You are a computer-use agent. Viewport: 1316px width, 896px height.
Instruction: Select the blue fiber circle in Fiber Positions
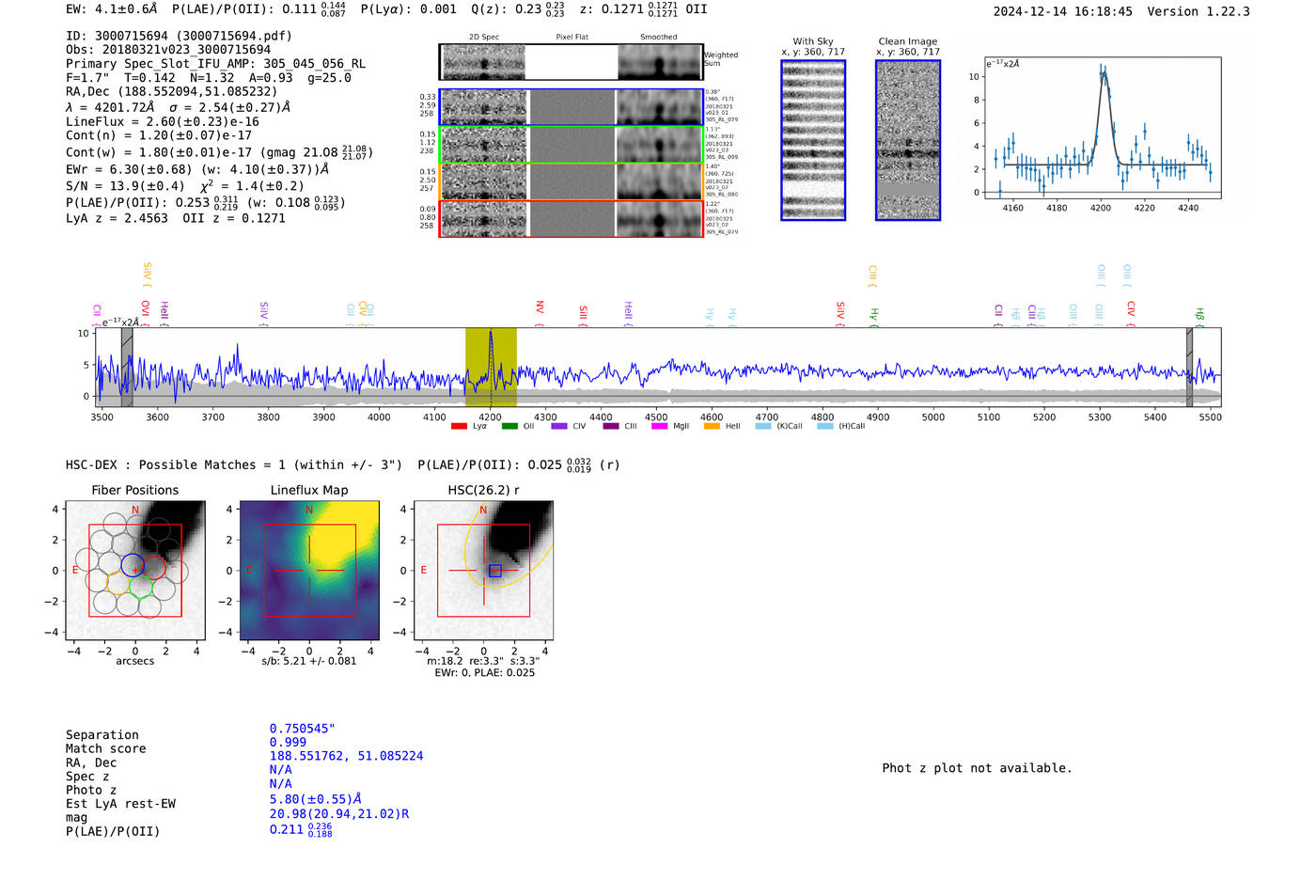click(133, 566)
